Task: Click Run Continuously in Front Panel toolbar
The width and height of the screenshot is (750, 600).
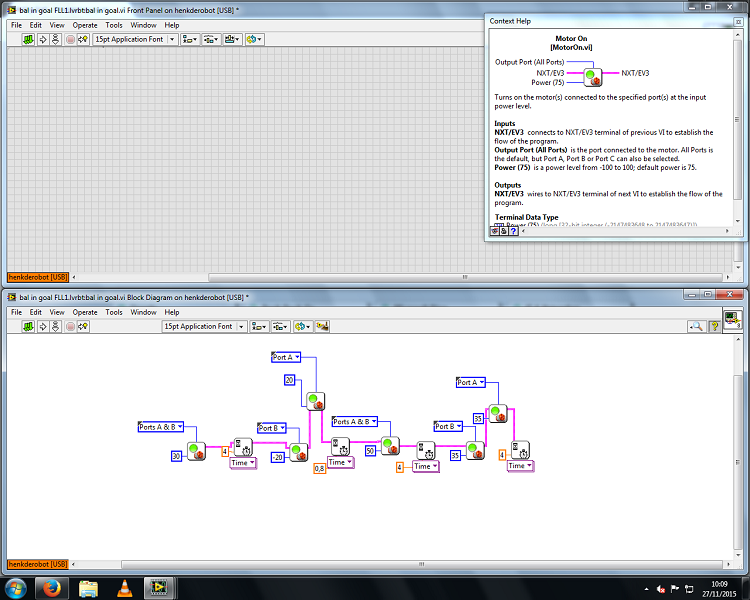Action: pyautogui.click(x=55, y=39)
